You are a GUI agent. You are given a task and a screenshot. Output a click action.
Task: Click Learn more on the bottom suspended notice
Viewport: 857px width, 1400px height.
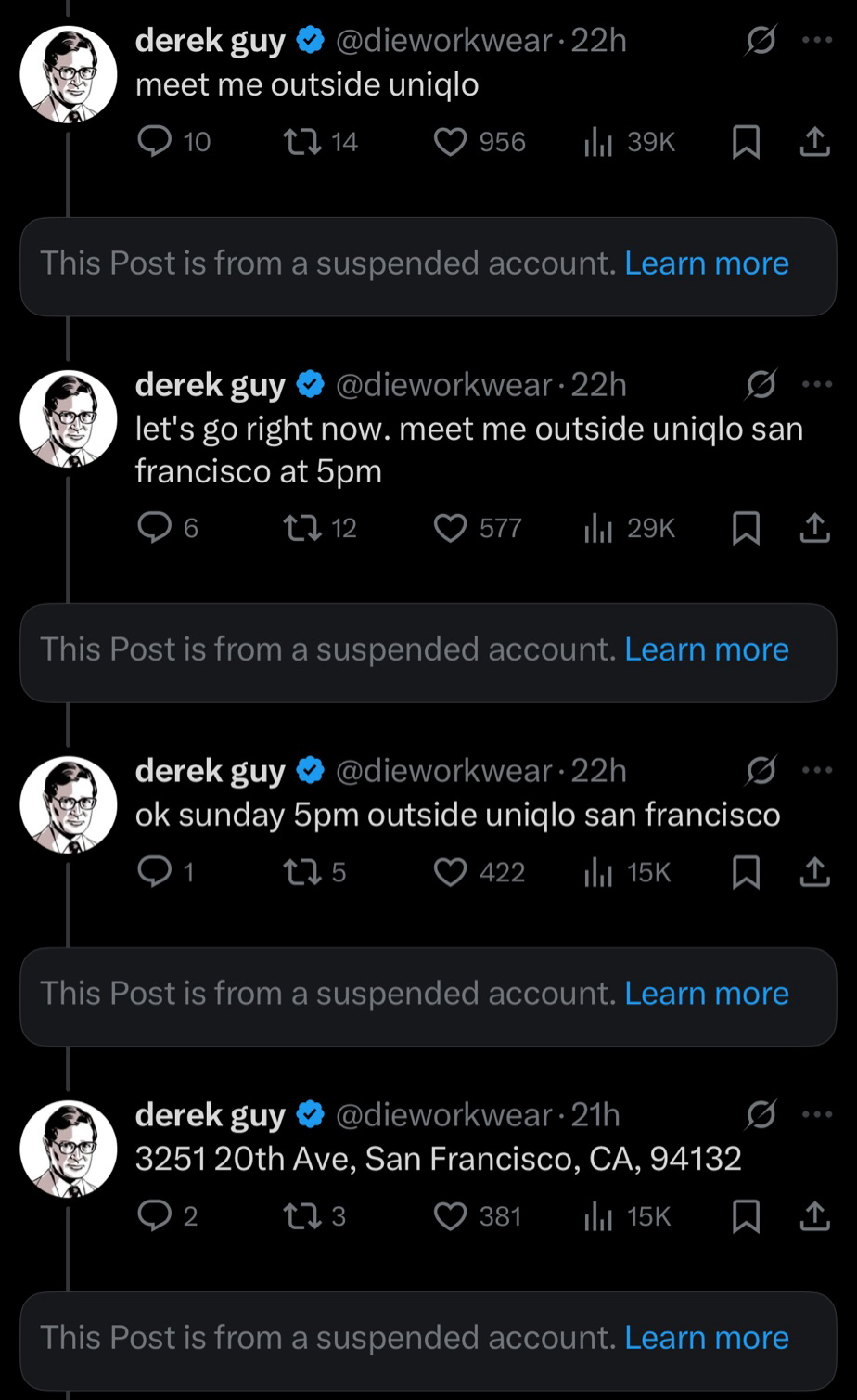coord(707,1338)
